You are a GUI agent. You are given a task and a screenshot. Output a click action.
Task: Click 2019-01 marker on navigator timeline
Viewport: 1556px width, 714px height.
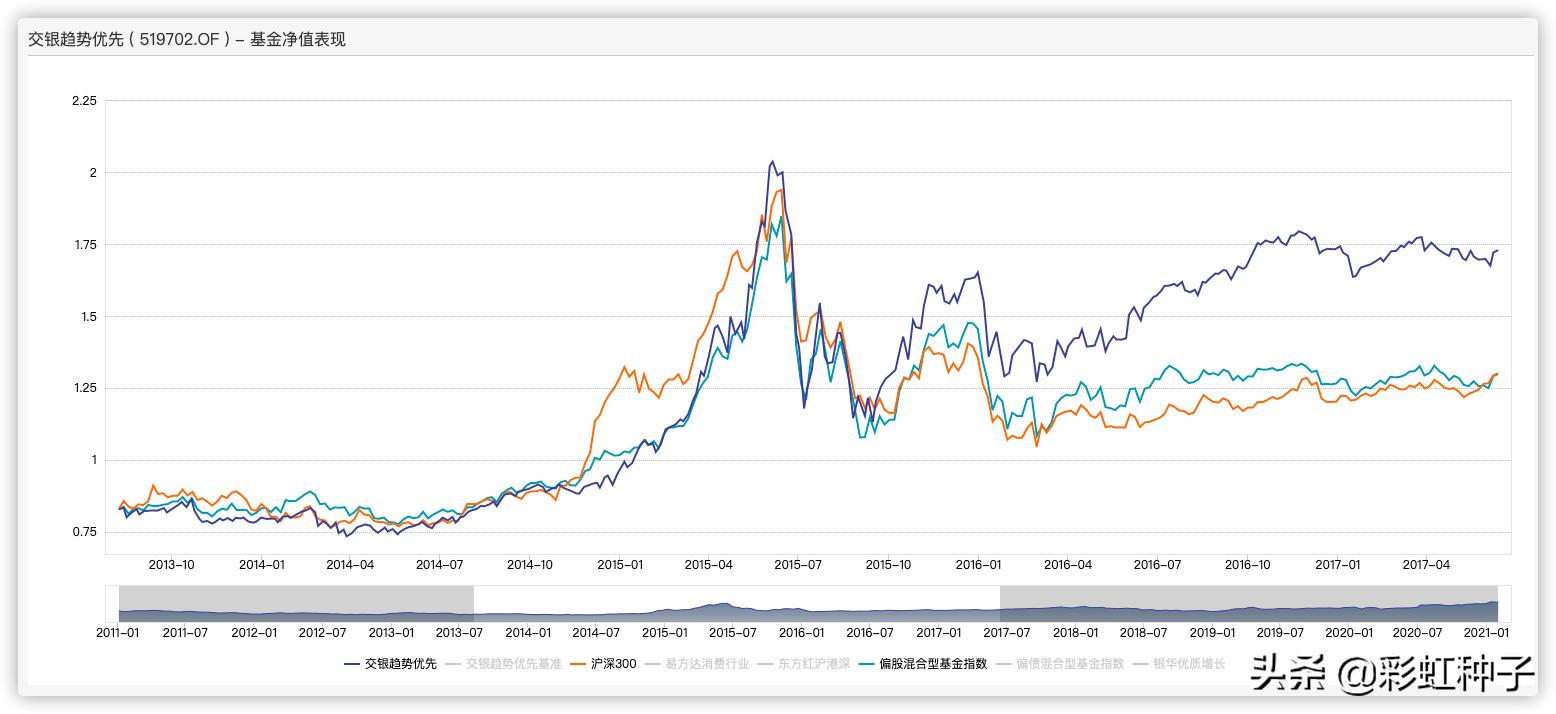point(1212,633)
